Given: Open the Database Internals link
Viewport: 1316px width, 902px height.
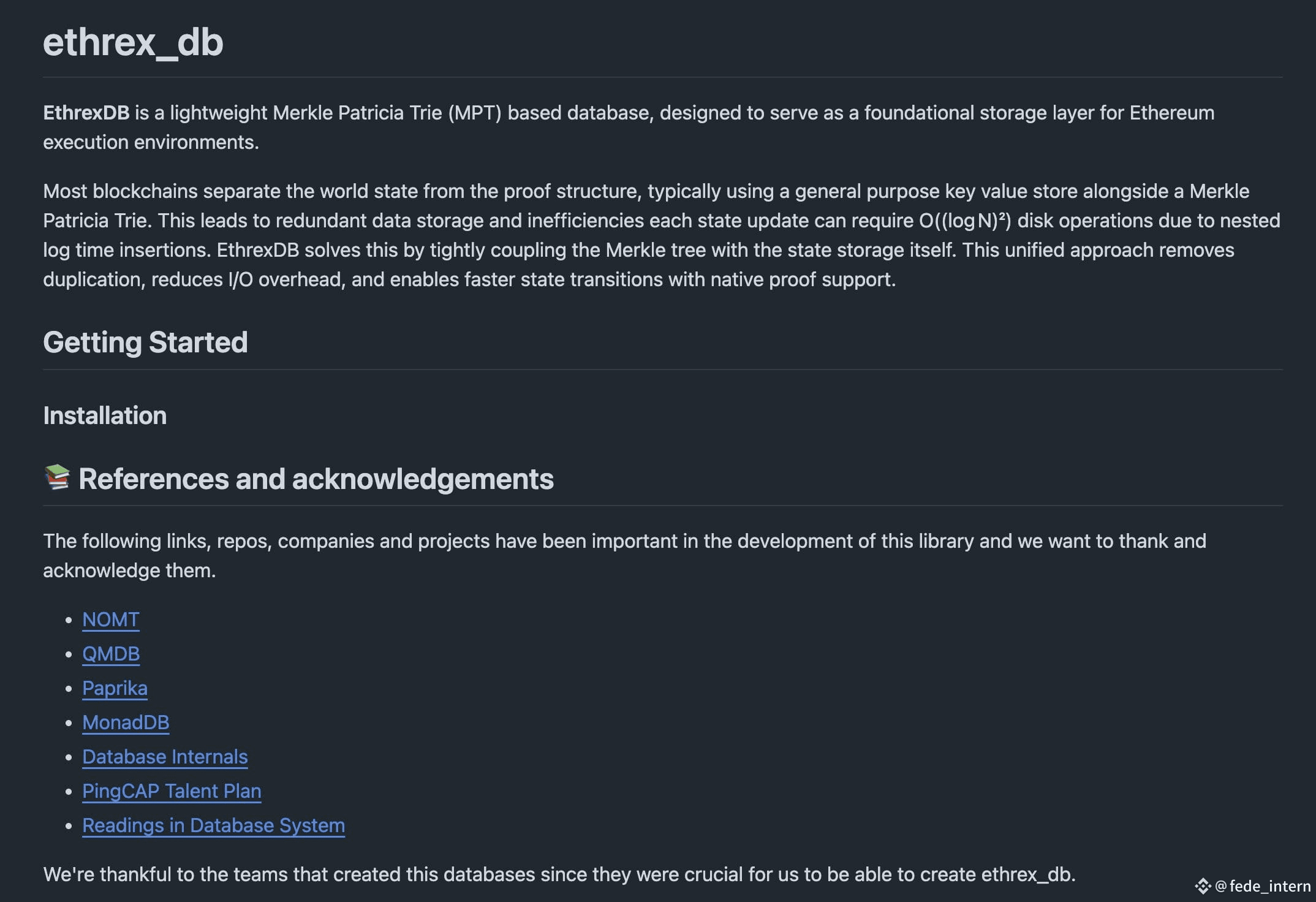Looking at the screenshot, I should point(165,757).
